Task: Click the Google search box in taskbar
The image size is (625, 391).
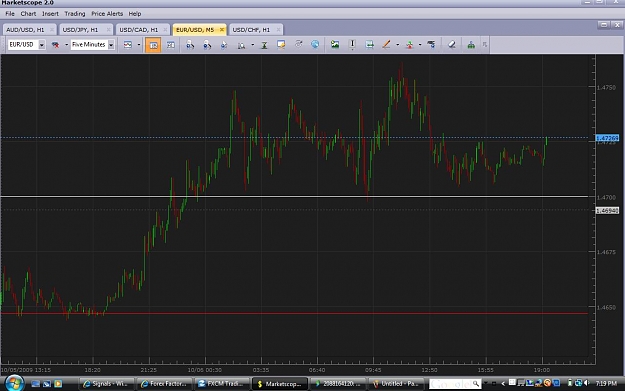Action: click(455, 384)
